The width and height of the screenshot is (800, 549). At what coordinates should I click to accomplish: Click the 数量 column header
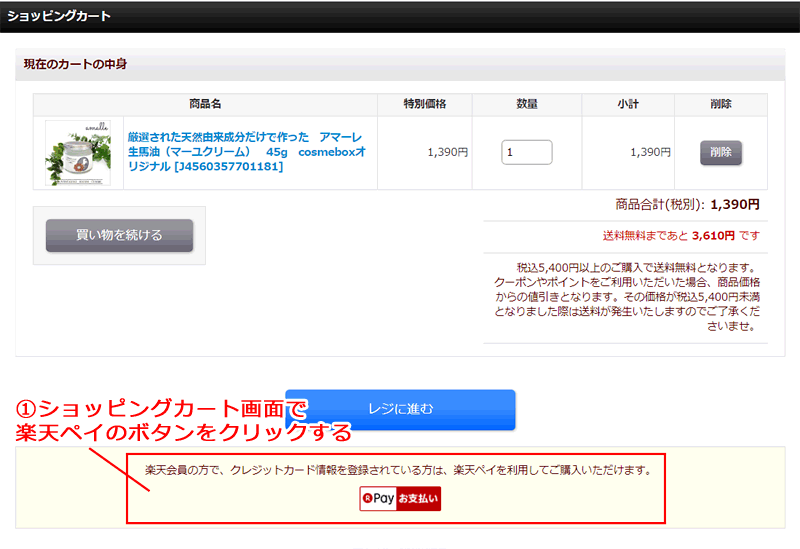pyautogui.click(x=527, y=104)
